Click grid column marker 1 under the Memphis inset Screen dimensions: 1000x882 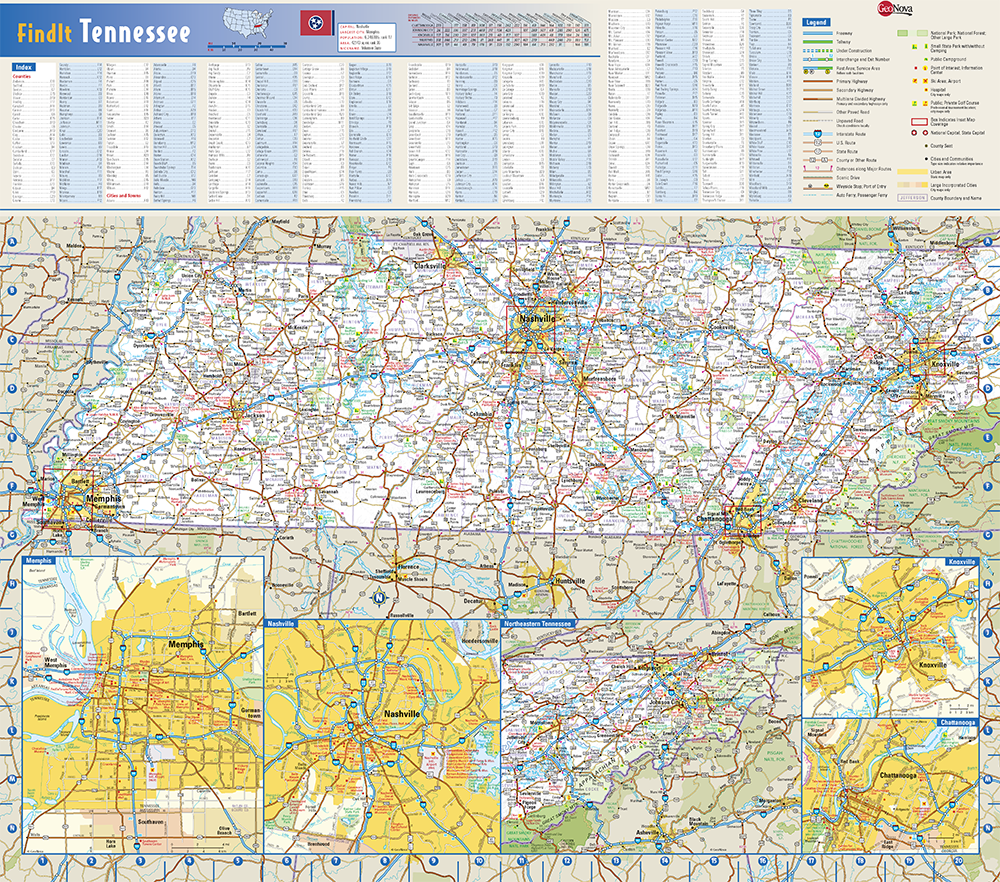(43, 860)
